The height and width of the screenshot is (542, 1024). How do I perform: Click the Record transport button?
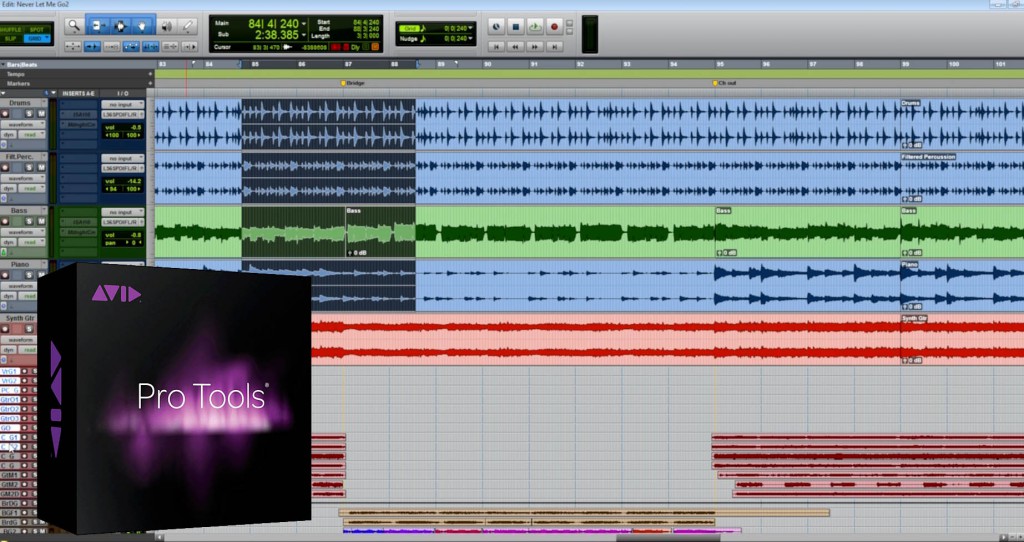[x=554, y=27]
